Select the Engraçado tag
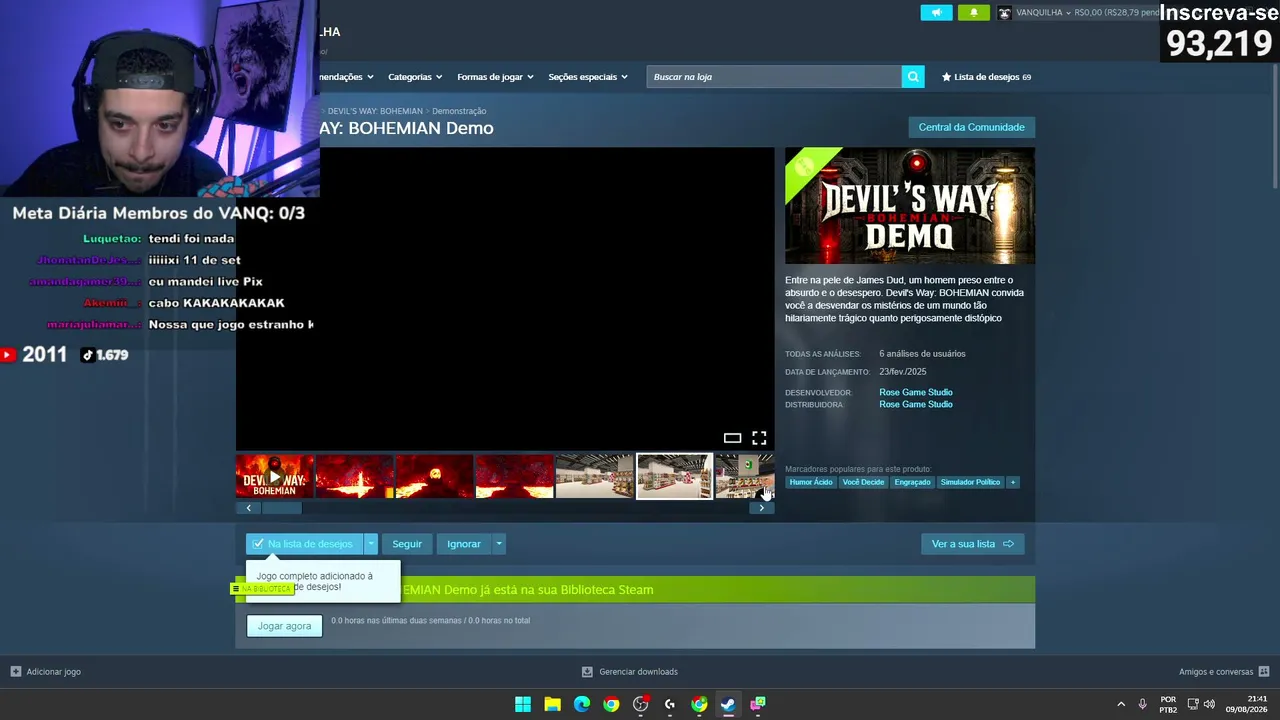Screen dimensions: 1280x720 click(x=912, y=482)
